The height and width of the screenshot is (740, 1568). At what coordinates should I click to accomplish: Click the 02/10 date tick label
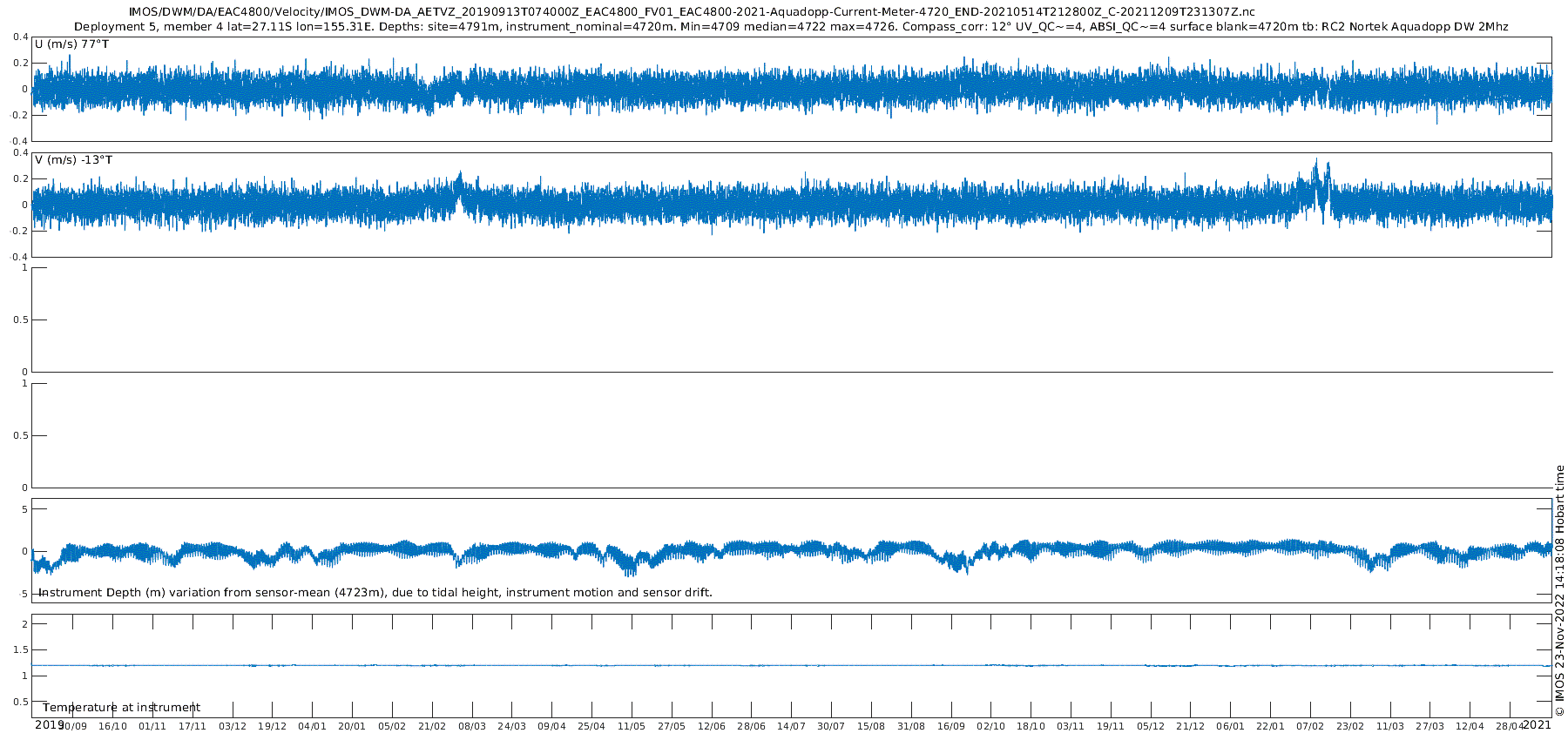[990, 726]
